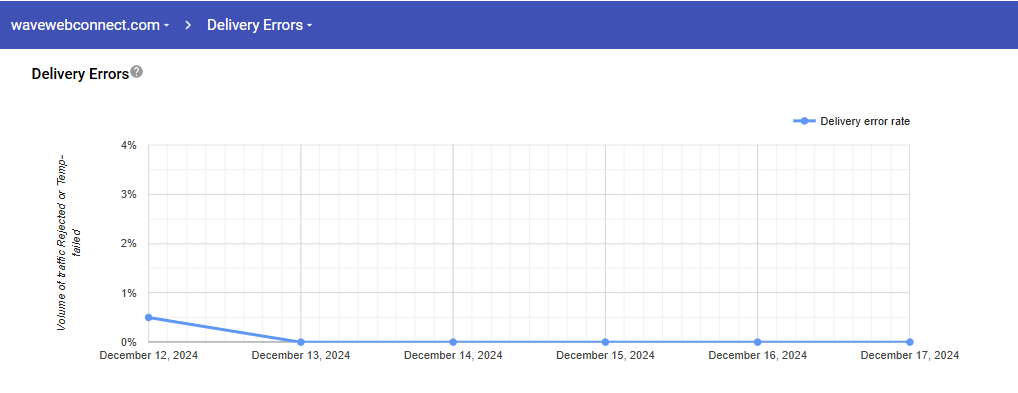Select the December 14, 2024 data point
Screen dimensions: 1018x393
[x=453, y=342]
